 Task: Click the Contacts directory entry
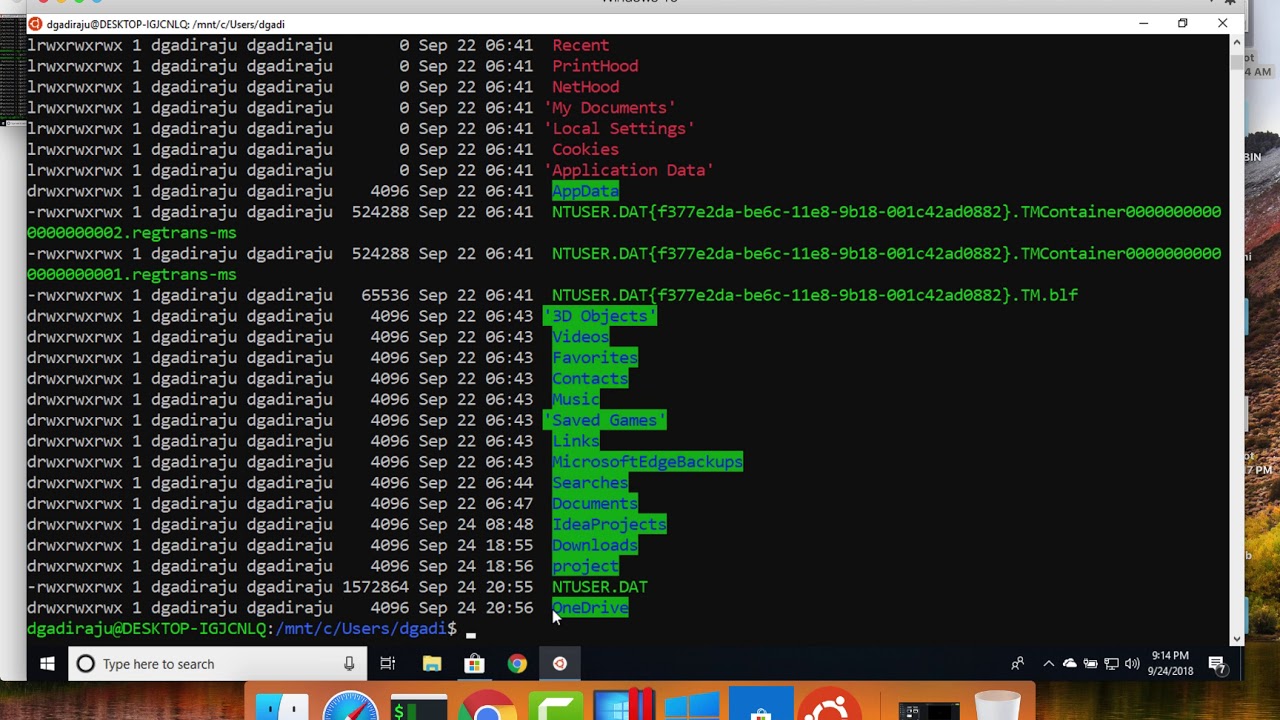[x=590, y=379]
